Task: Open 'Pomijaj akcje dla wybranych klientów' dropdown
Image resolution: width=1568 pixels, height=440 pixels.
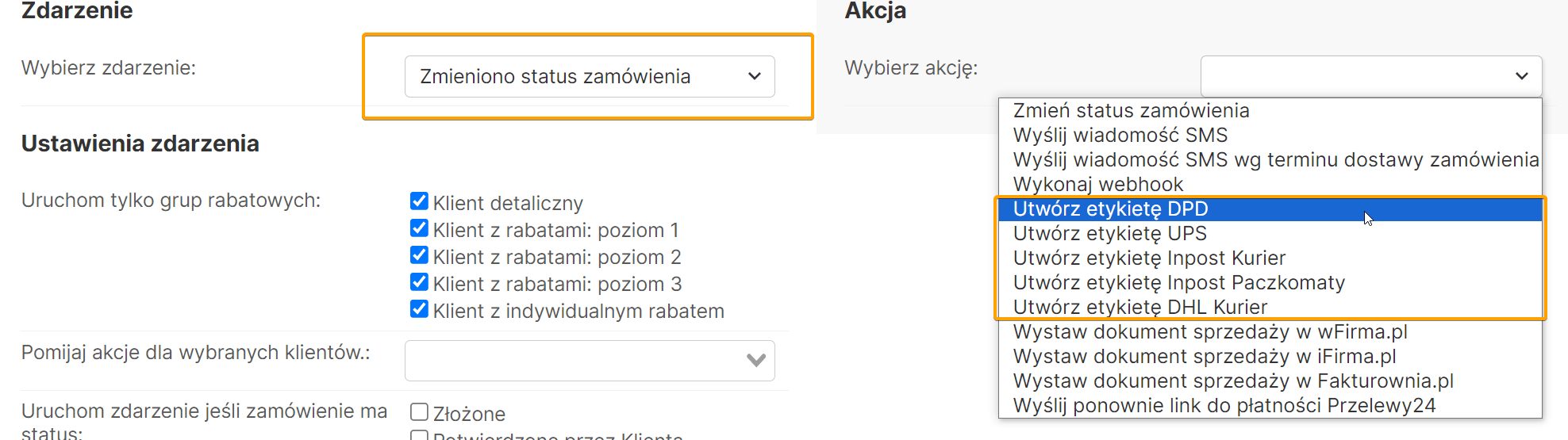Action: click(589, 361)
